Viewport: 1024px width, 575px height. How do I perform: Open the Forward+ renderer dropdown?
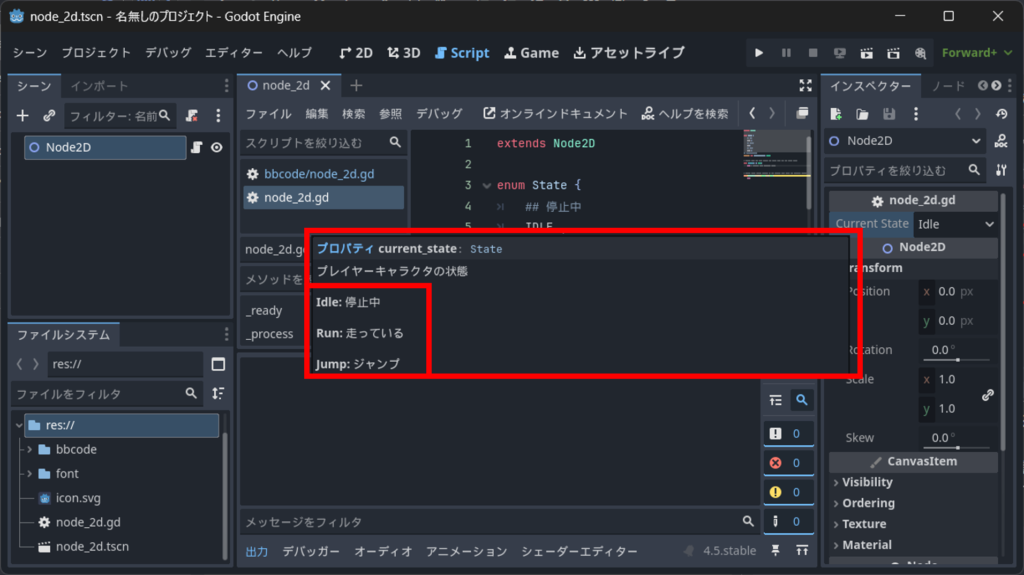(977, 53)
